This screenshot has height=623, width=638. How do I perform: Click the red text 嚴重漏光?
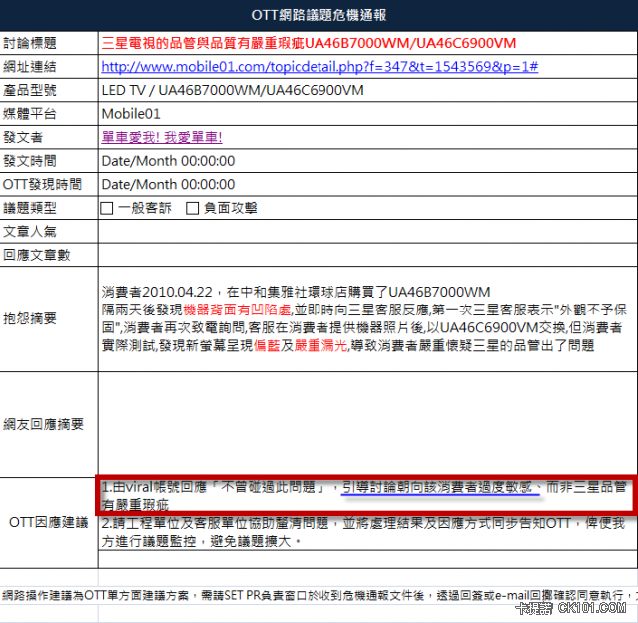(321, 345)
